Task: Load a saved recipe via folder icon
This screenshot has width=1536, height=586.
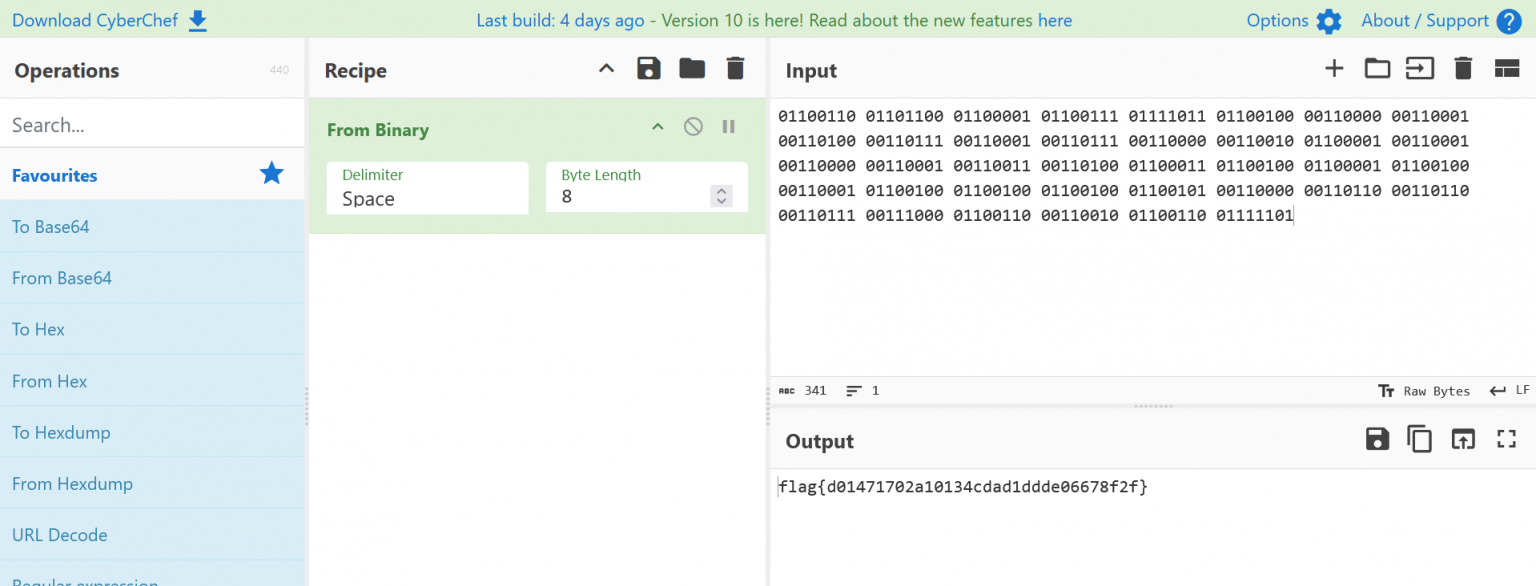Action: tap(691, 68)
